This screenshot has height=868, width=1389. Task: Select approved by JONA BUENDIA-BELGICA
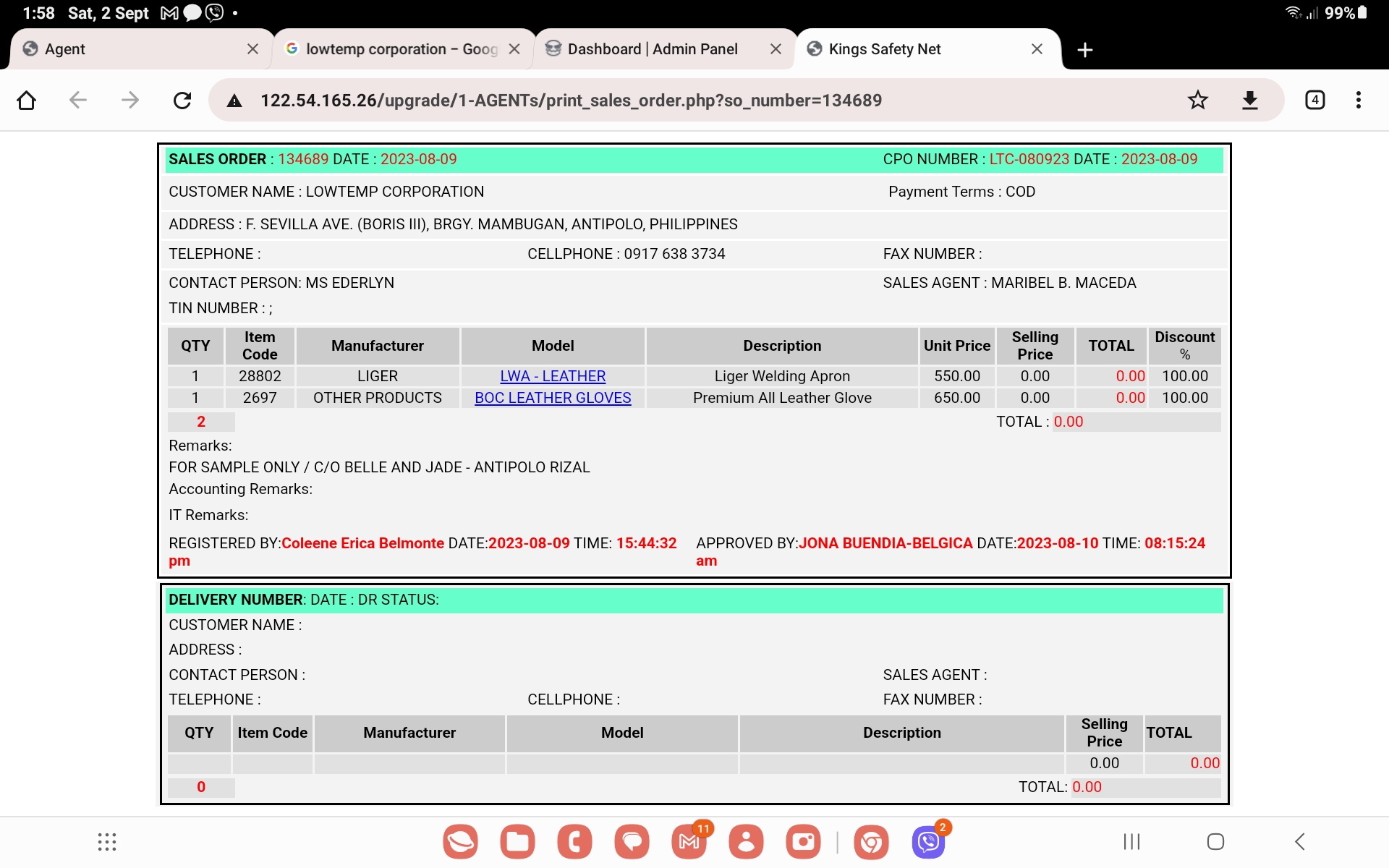pos(885,543)
